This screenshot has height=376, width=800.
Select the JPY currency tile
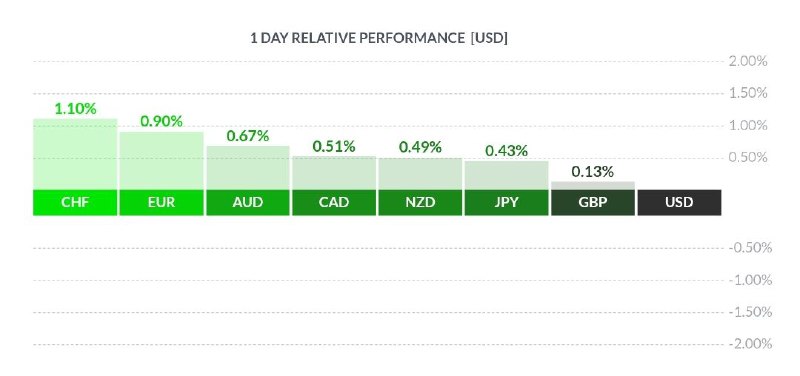point(507,203)
